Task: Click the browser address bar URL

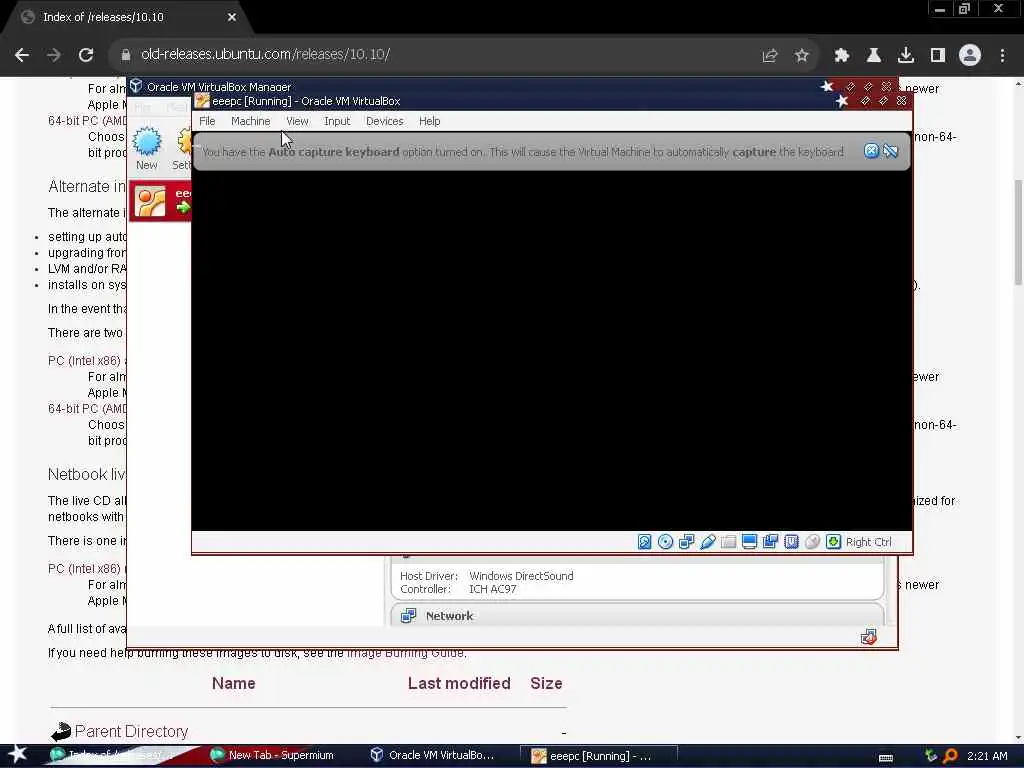Action: point(265,54)
